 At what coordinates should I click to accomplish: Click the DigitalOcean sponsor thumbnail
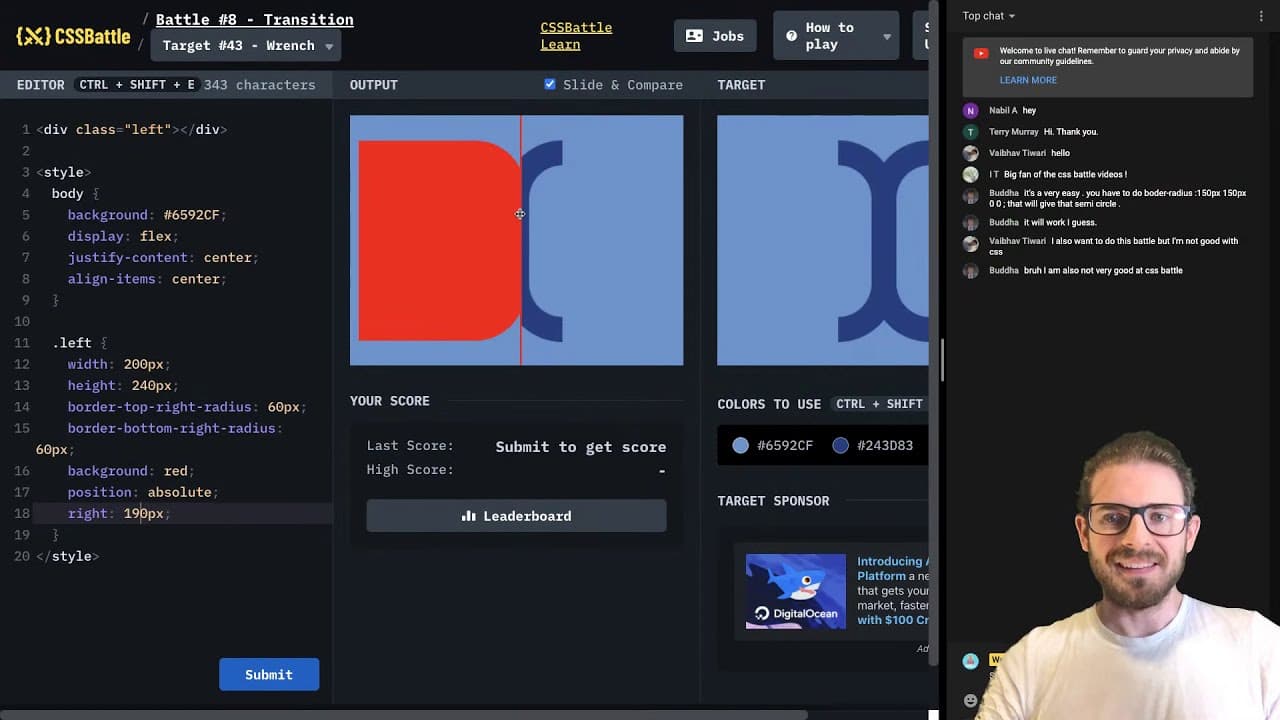click(796, 591)
